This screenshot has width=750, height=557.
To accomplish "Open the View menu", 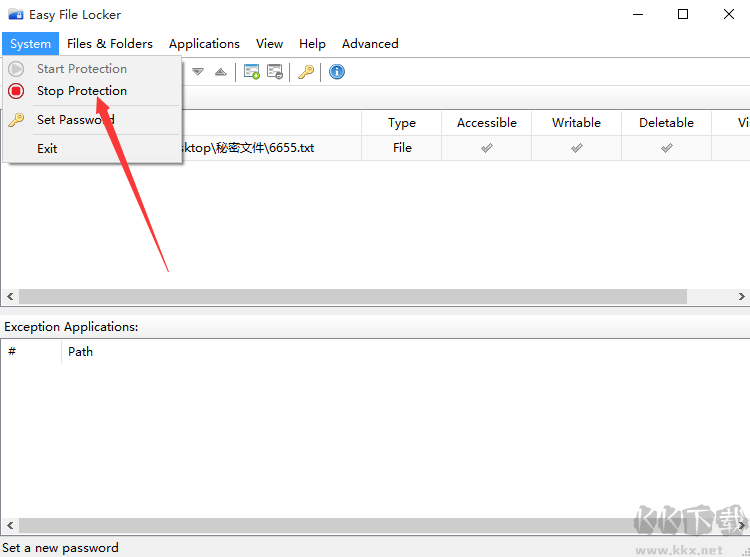I will (269, 44).
